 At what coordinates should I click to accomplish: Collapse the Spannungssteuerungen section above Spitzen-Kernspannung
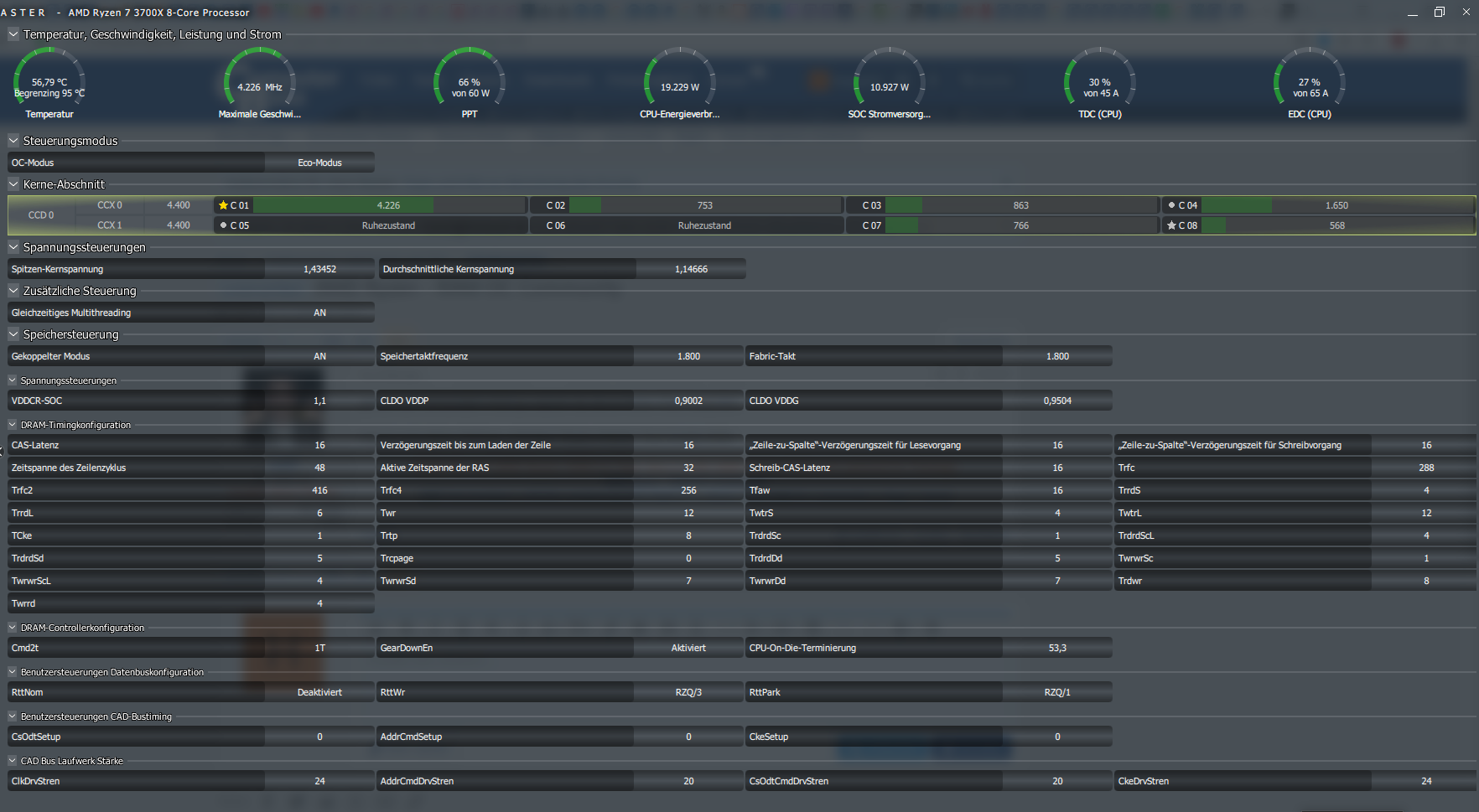(x=13, y=247)
